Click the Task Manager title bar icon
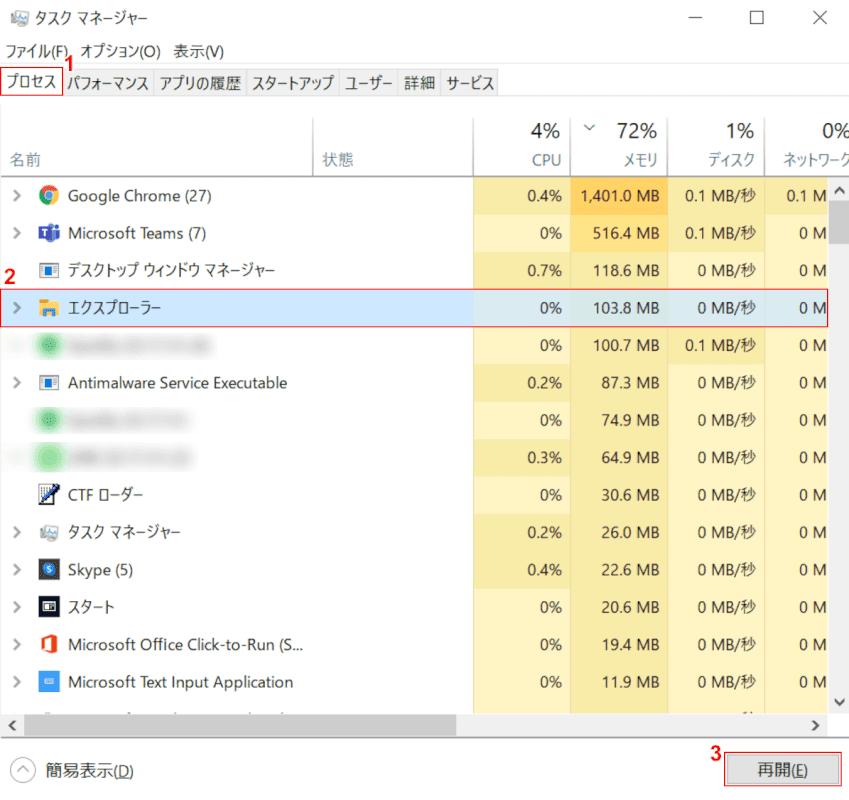 (x=19, y=18)
